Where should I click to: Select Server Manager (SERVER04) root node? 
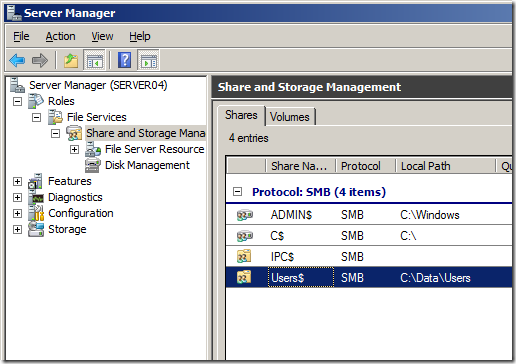98,85
